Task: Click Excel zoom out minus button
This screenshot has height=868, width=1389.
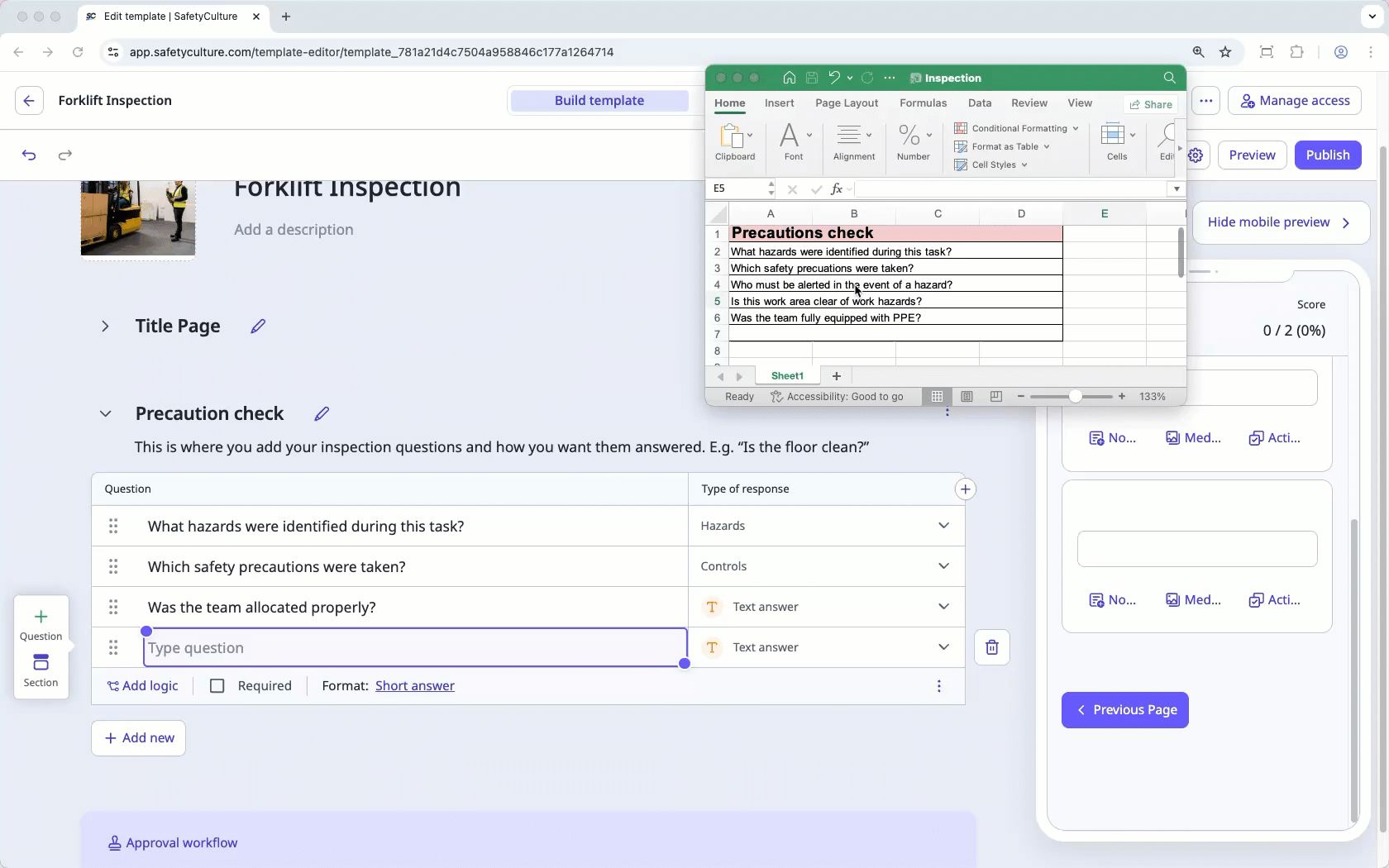Action: click(x=1021, y=397)
